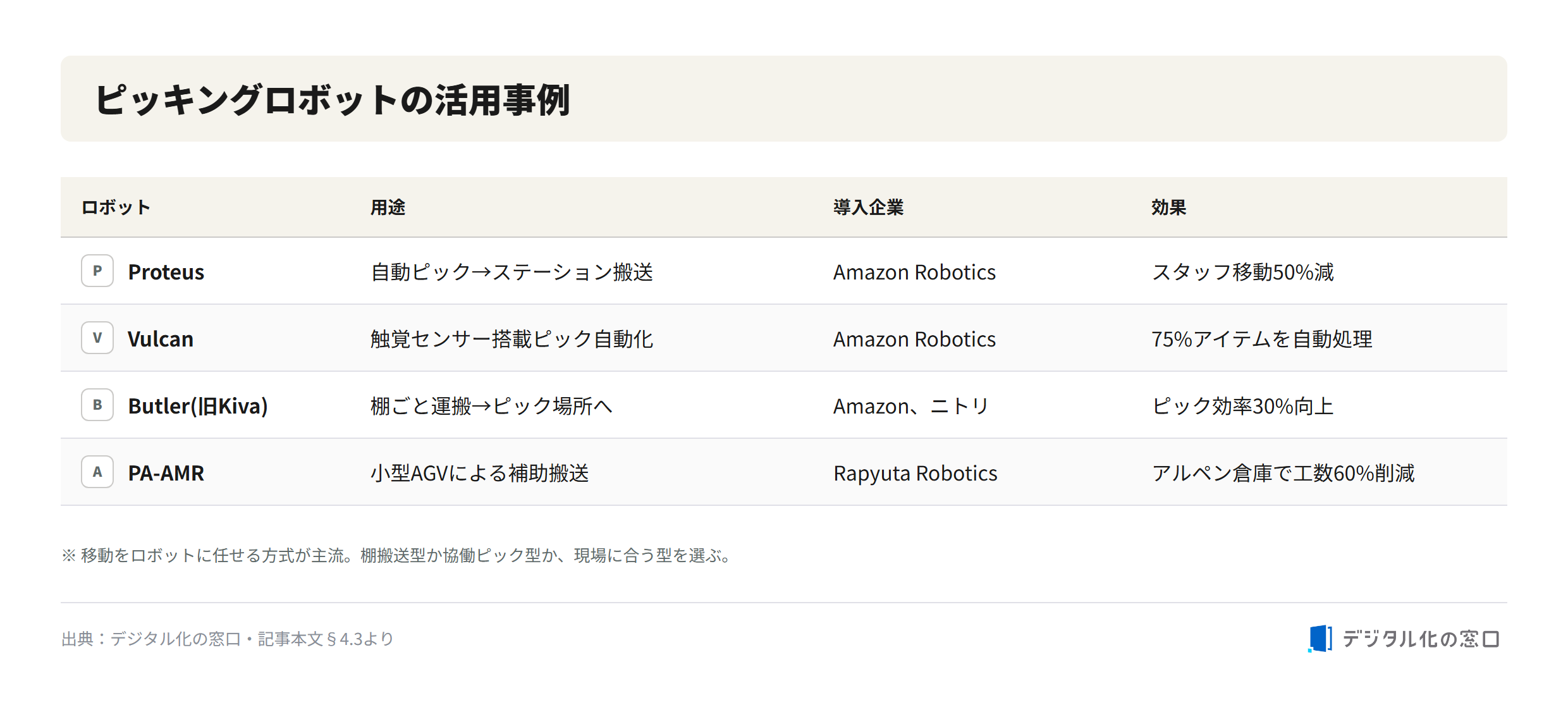Image resolution: width=1568 pixels, height=712 pixels.
Task: Click the Proteus robot name
Action: click(166, 272)
